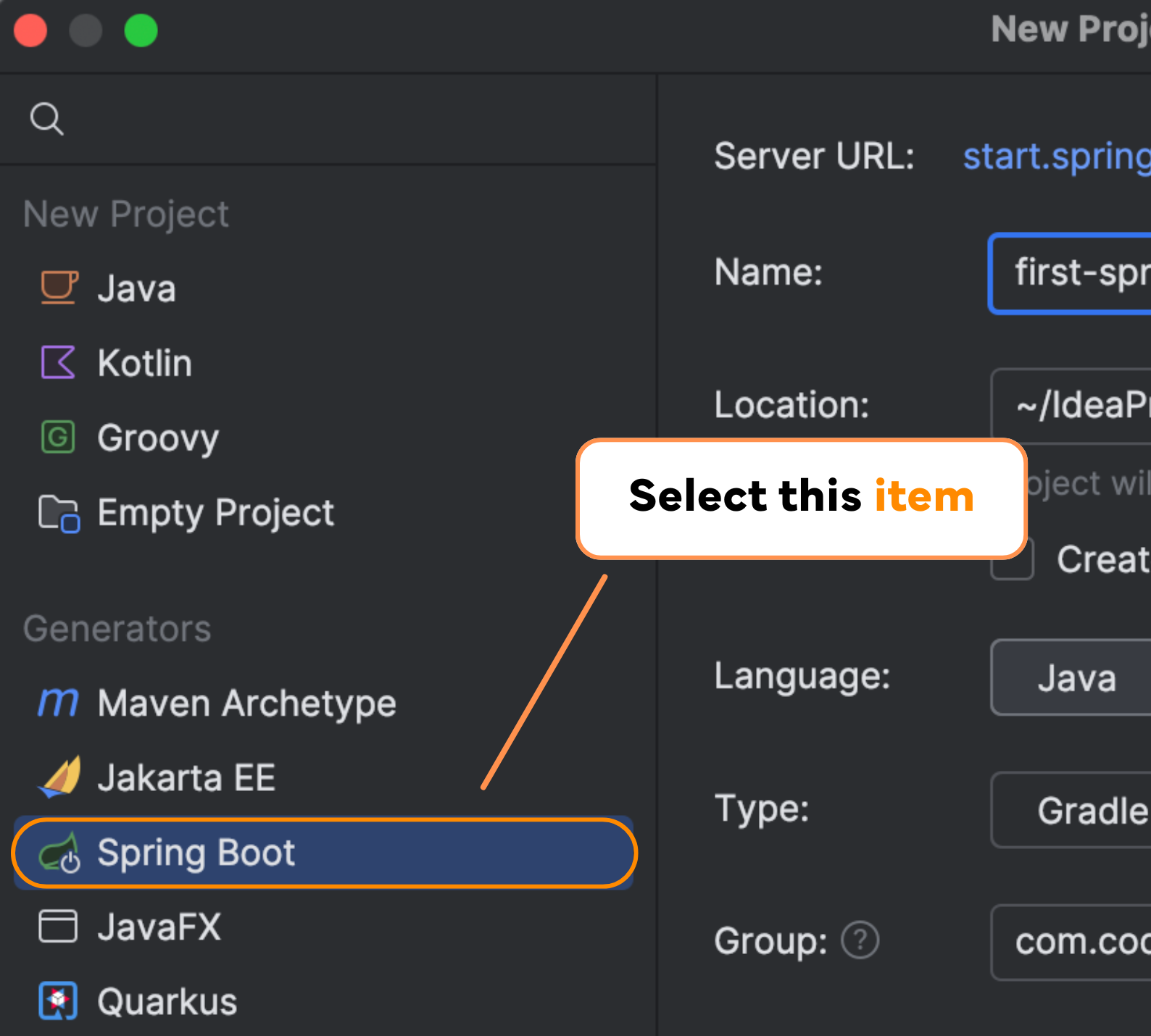Select the Kotlin logo icon

click(58, 362)
